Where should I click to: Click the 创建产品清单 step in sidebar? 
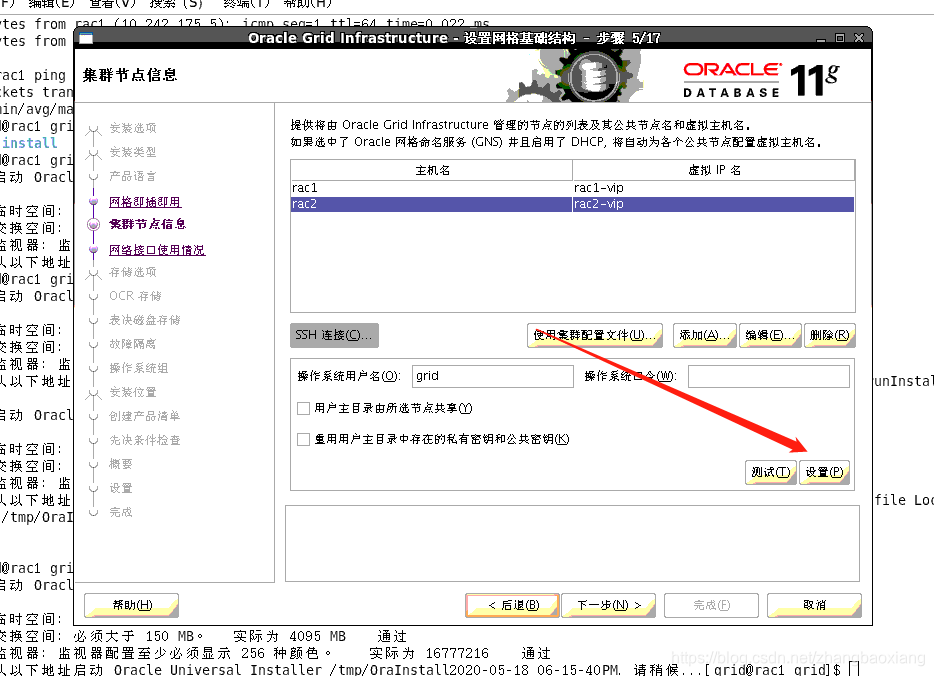pyautogui.click(x=145, y=416)
